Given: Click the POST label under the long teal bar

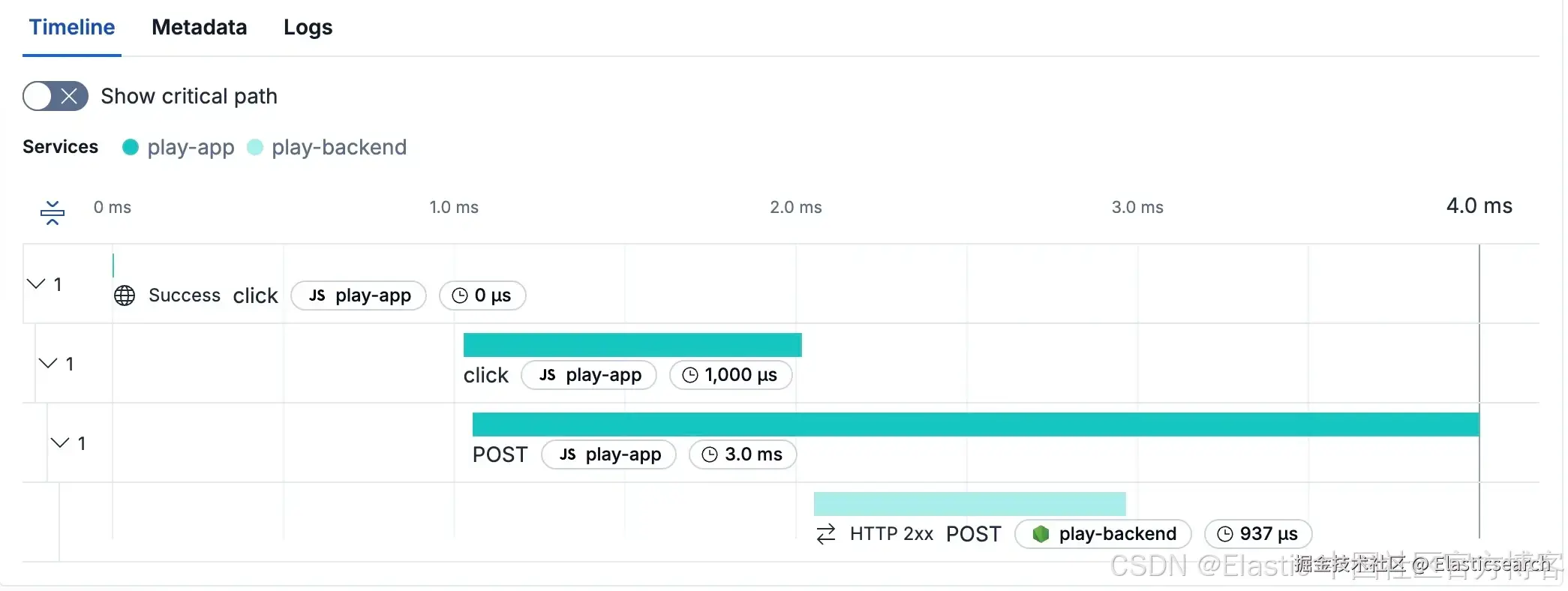Looking at the screenshot, I should [x=500, y=454].
